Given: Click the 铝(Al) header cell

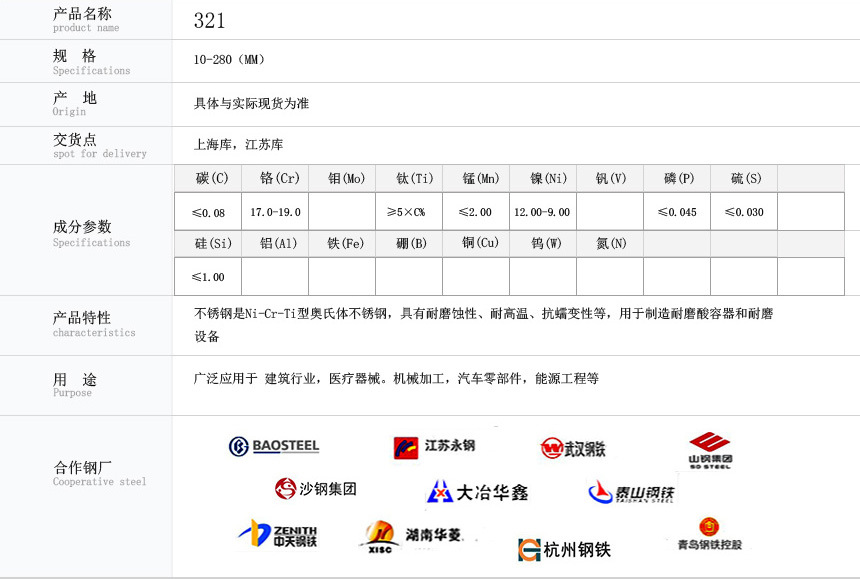Looking at the screenshot, I should coord(275,243).
